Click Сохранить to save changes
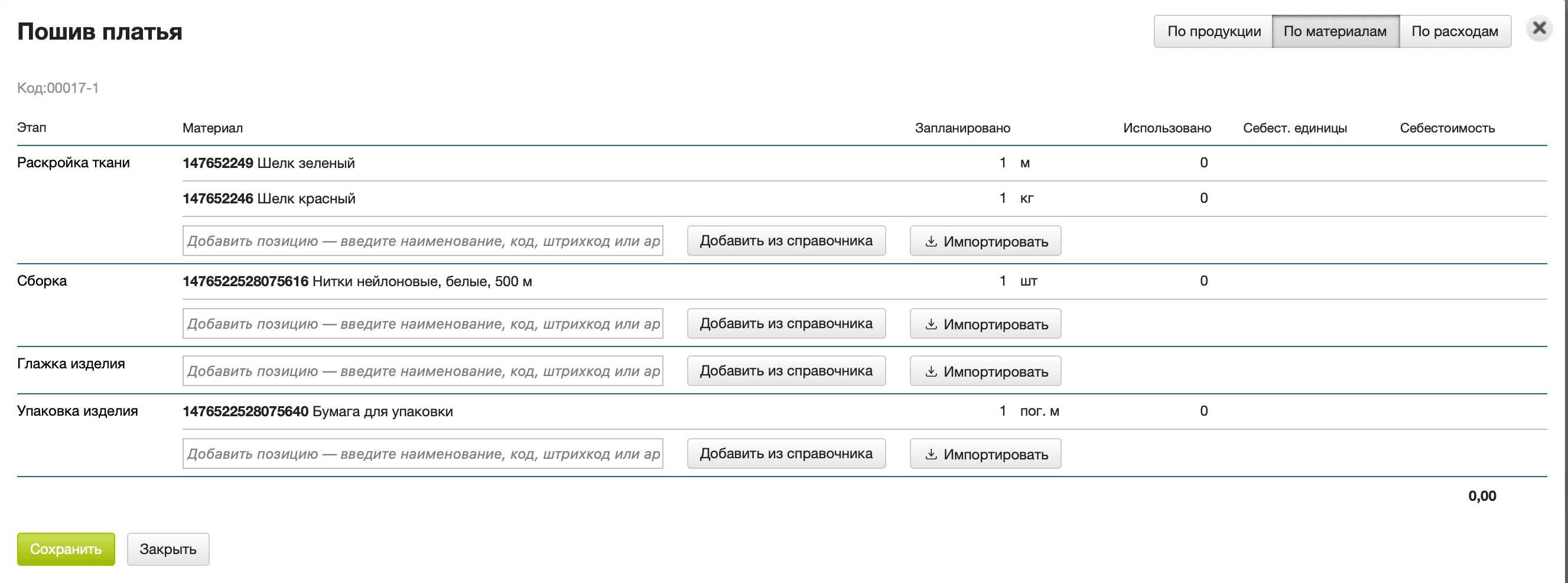Screen dimensions: 1568x583 [66, 548]
